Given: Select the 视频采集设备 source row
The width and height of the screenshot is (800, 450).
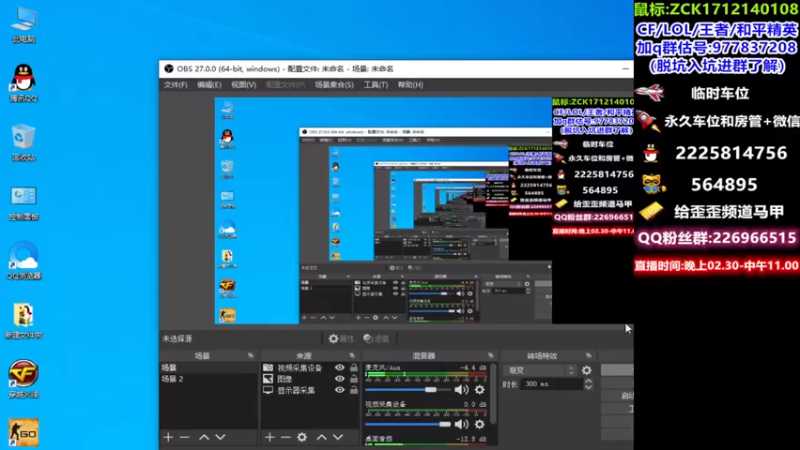Looking at the screenshot, I should point(310,368).
